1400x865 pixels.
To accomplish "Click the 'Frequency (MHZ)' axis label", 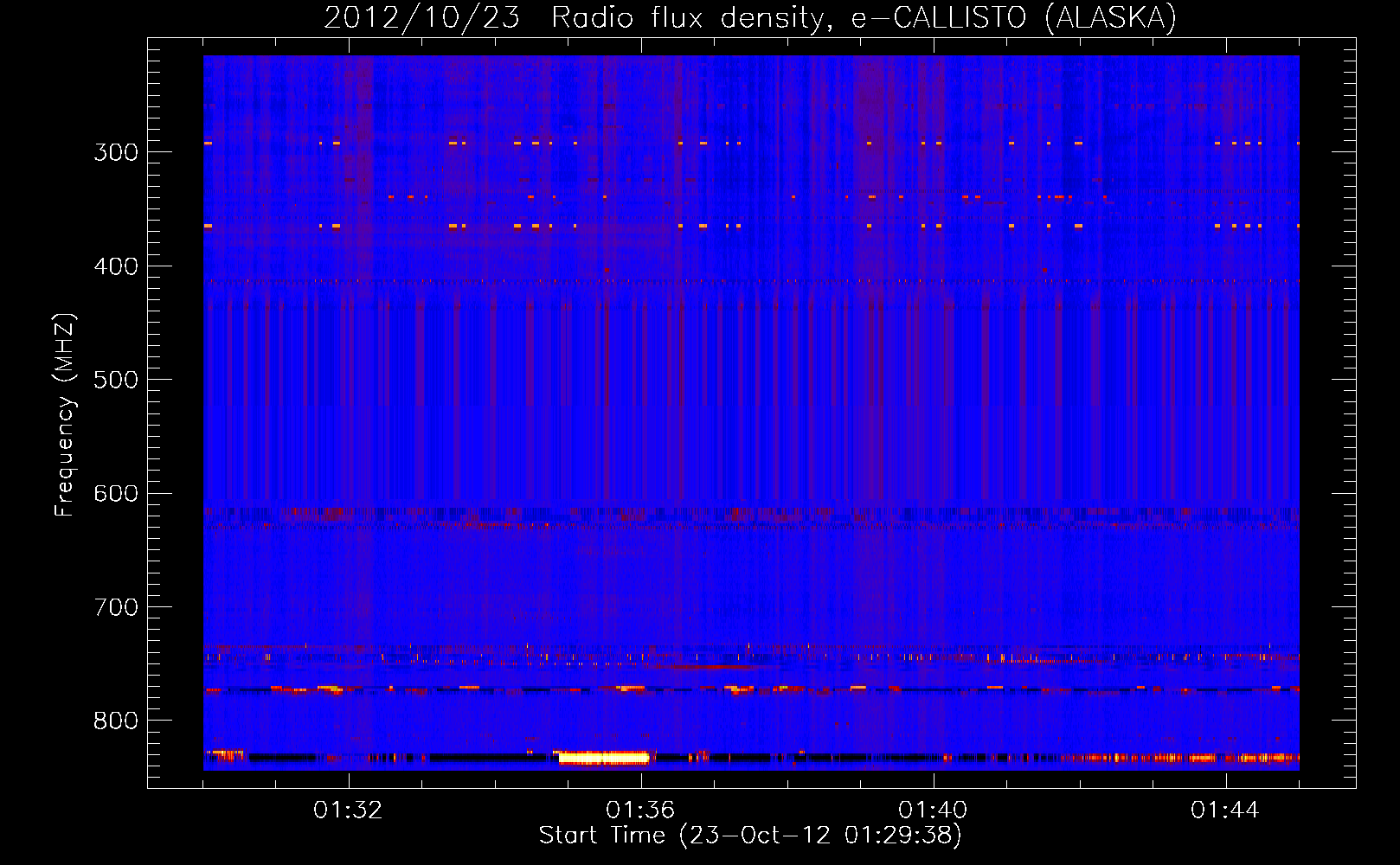I will tap(65, 415).
